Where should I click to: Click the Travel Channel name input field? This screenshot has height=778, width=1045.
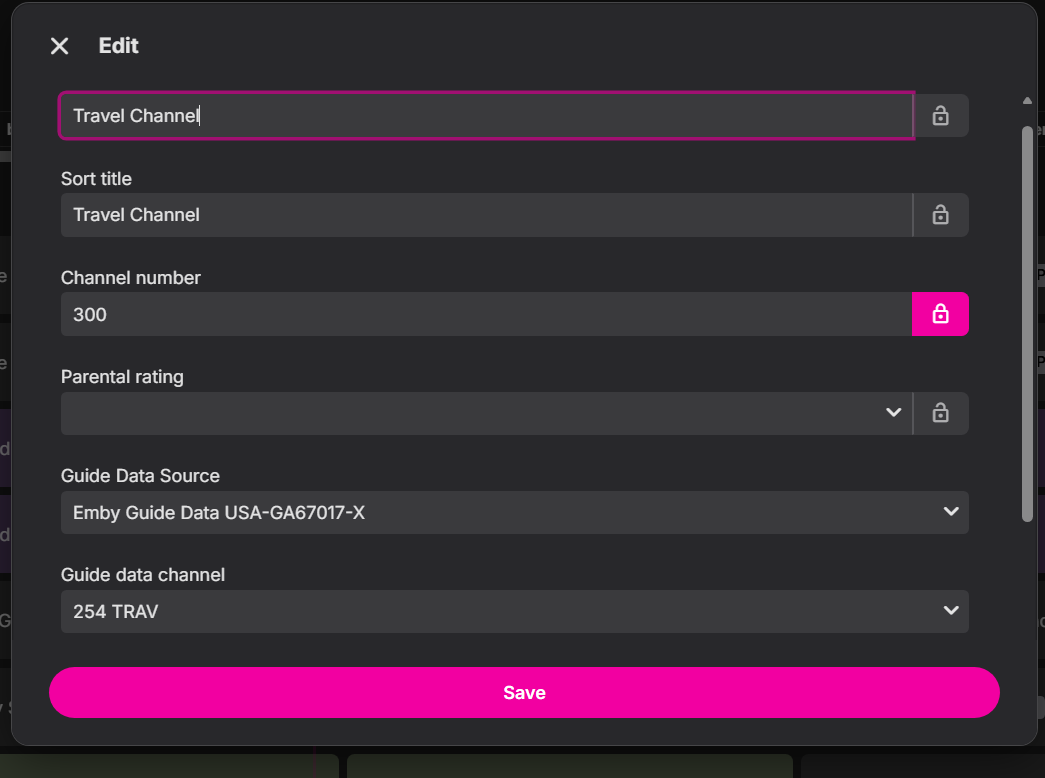point(486,116)
